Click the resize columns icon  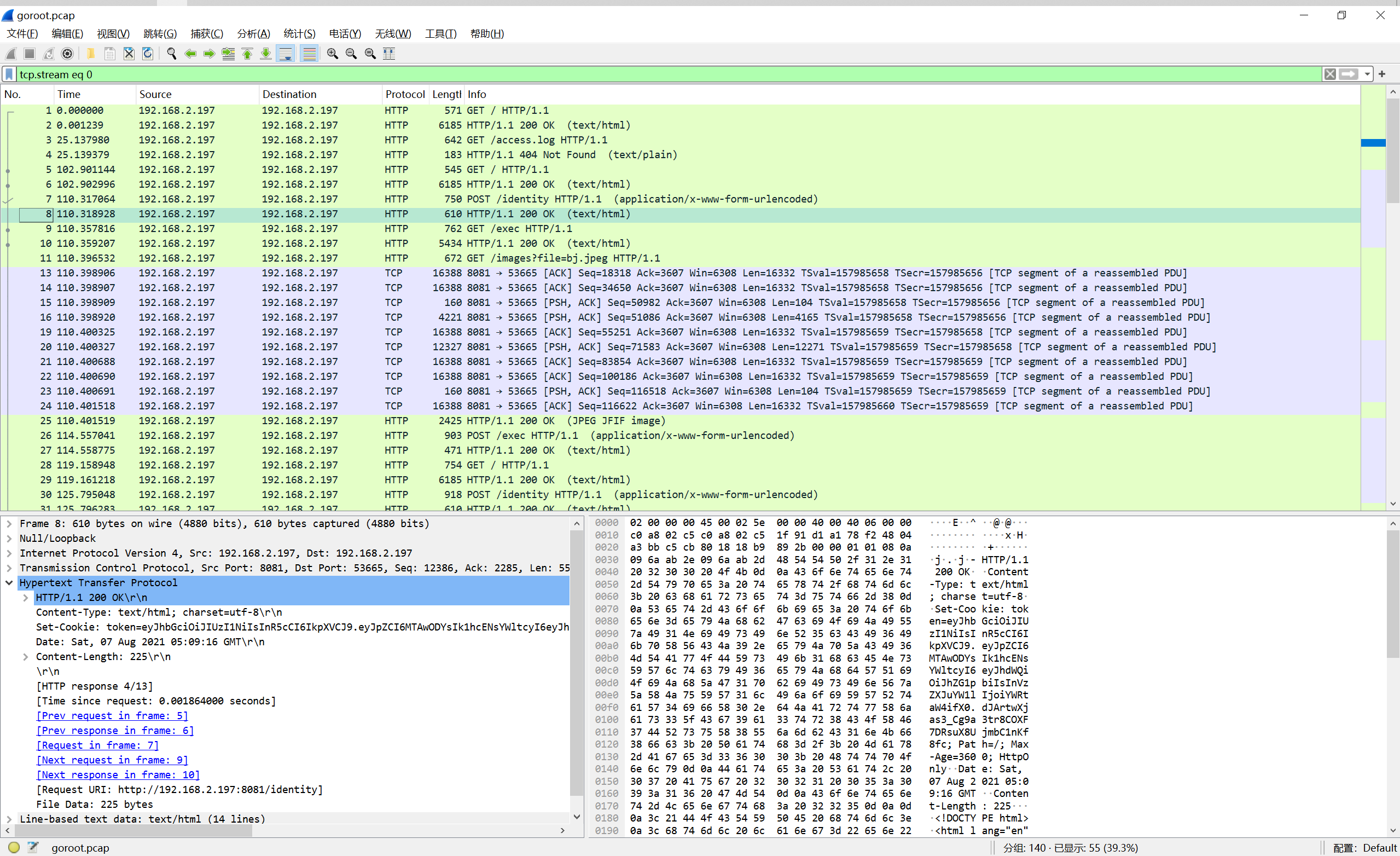[389, 54]
